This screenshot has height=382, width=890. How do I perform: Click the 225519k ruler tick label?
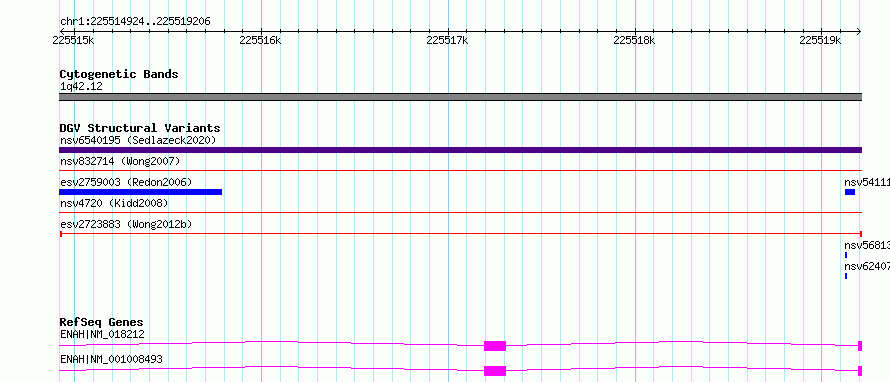tap(820, 41)
